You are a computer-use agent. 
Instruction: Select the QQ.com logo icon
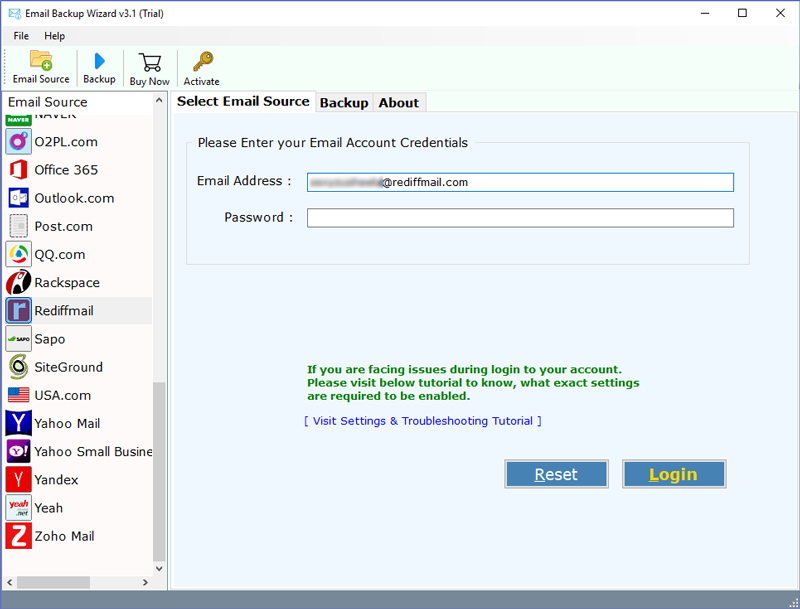tap(18, 254)
